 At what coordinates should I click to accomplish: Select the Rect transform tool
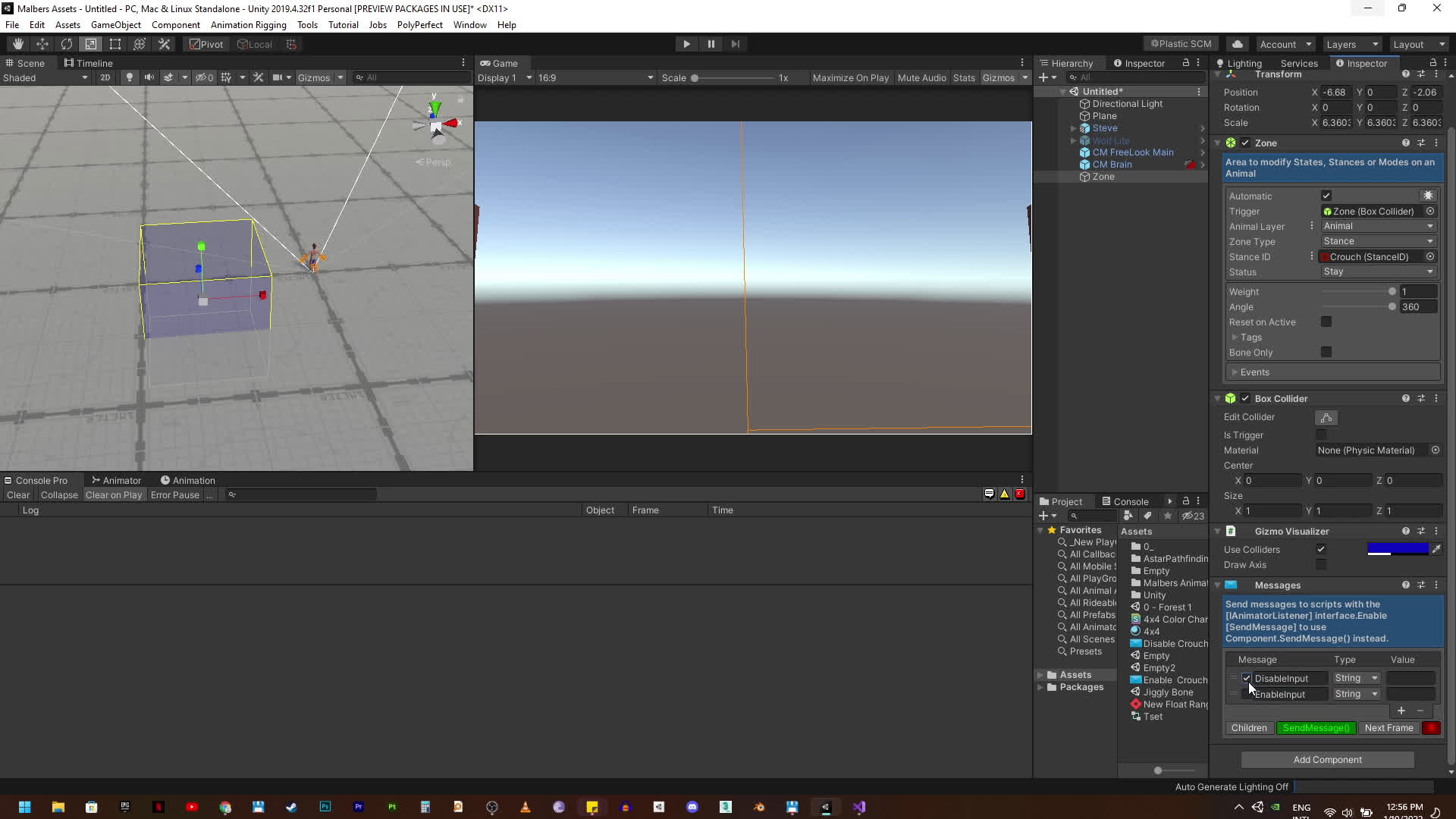tap(115, 44)
